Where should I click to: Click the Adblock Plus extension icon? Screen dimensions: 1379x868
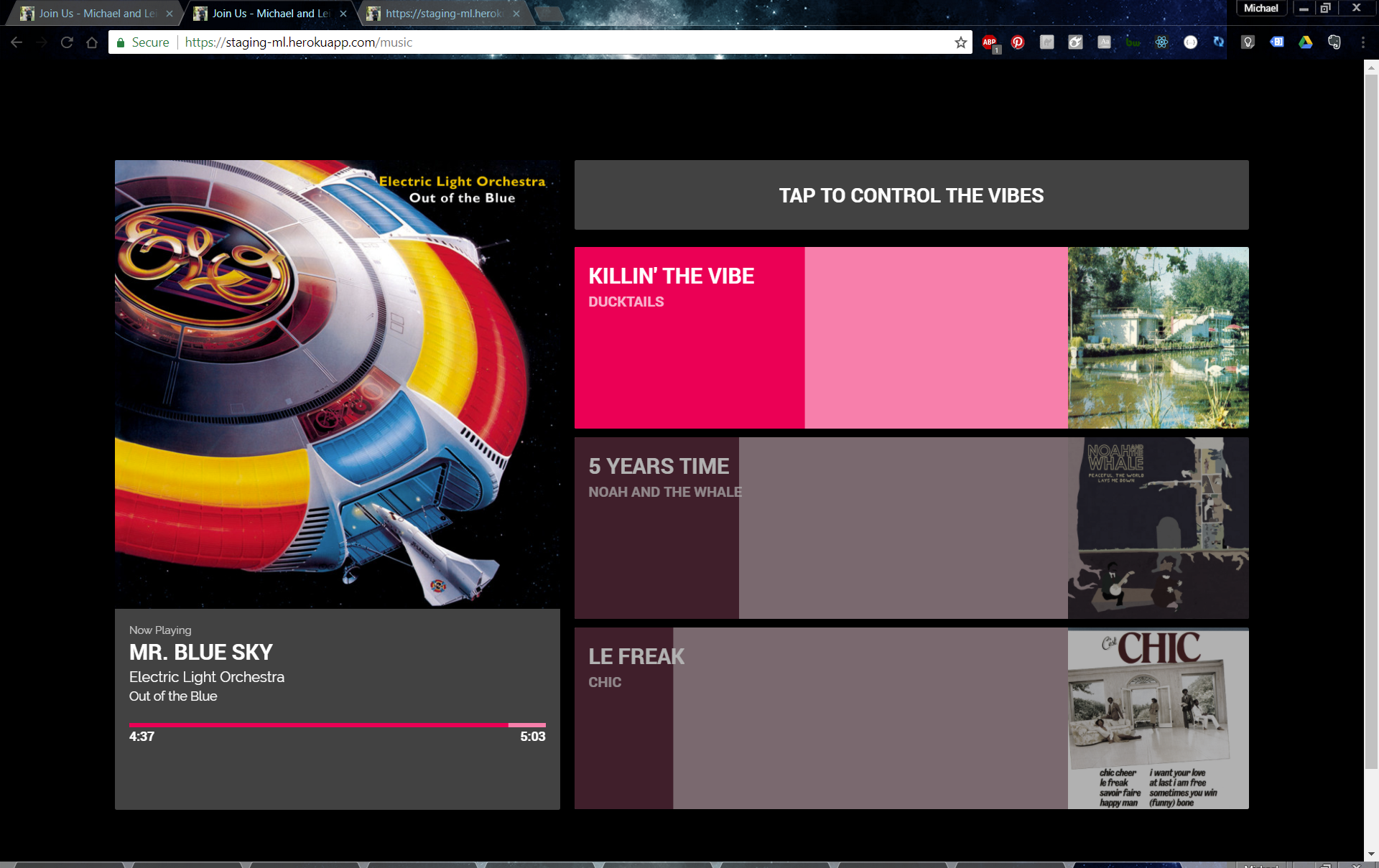click(990, 42)
